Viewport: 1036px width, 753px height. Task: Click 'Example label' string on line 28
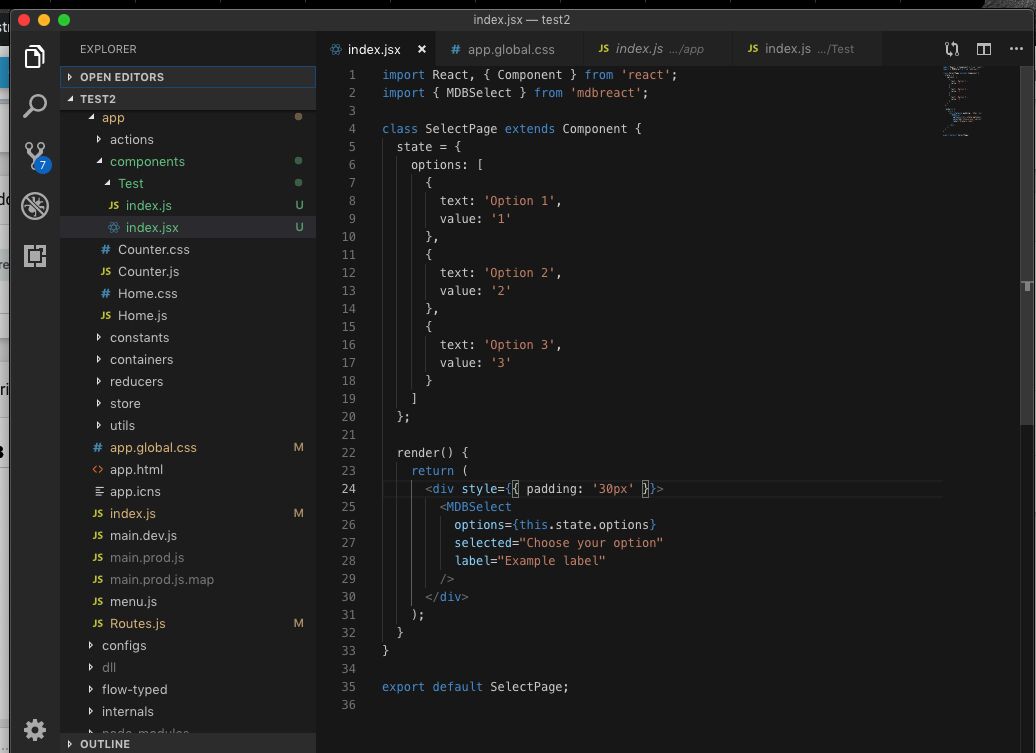tap(551, 561)
